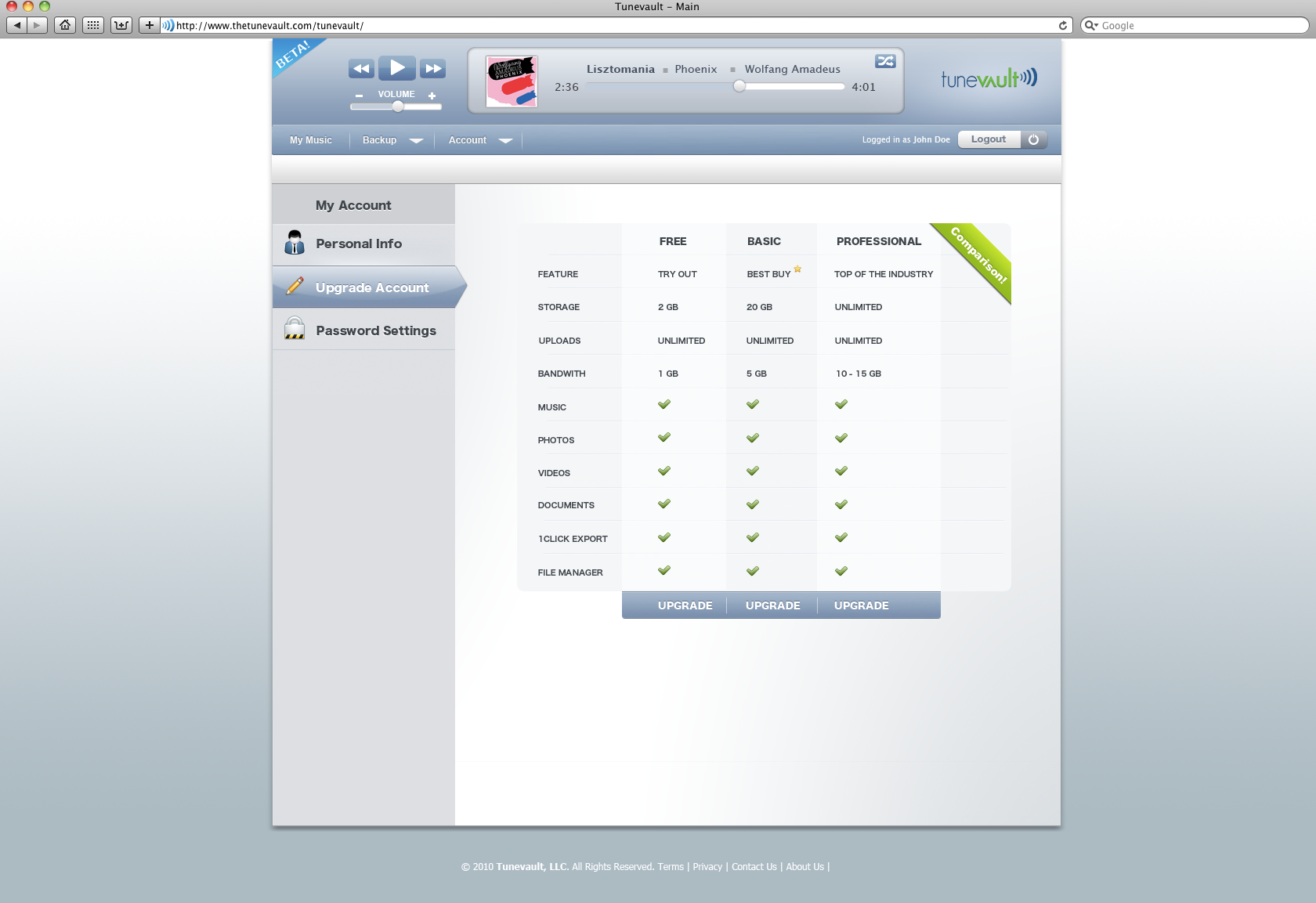Viewport: 1316px width, 903px height.
Task: Select Personal Info in the sidebar
Action: (363, 244)
